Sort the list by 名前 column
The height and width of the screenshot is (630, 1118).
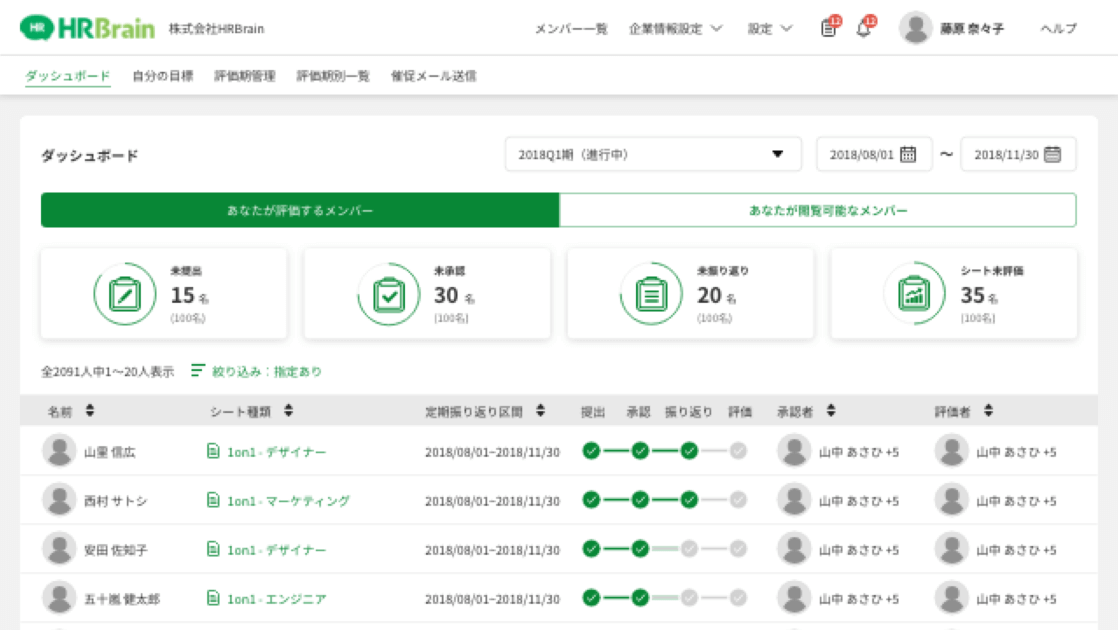pyautogui.click(x=90, y=411)
